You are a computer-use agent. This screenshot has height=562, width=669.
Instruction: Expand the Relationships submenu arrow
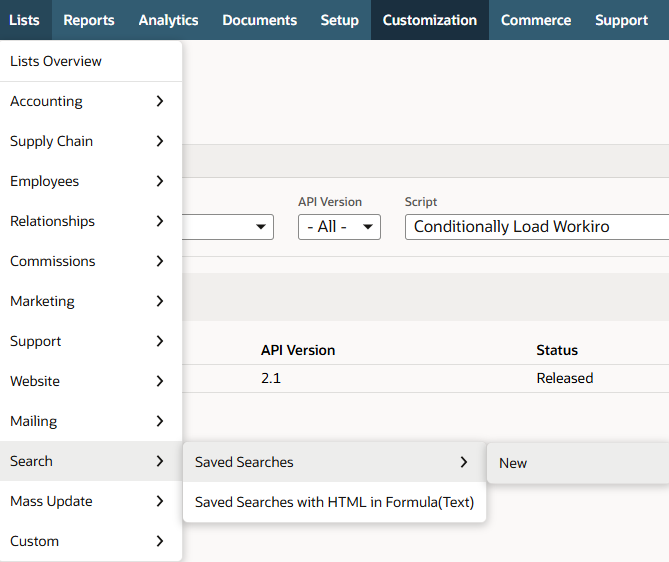(160, 221)
